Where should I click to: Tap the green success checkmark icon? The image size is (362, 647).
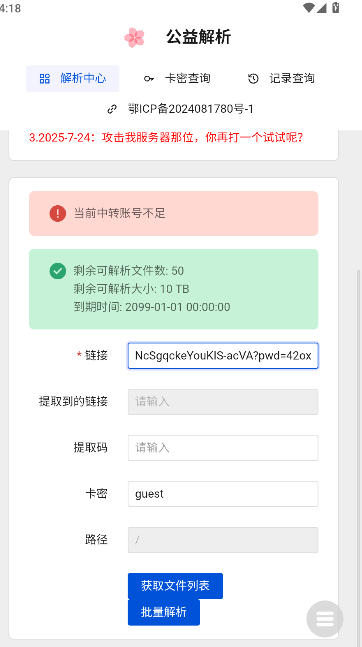pyautogui.click(x=57, y=271)
